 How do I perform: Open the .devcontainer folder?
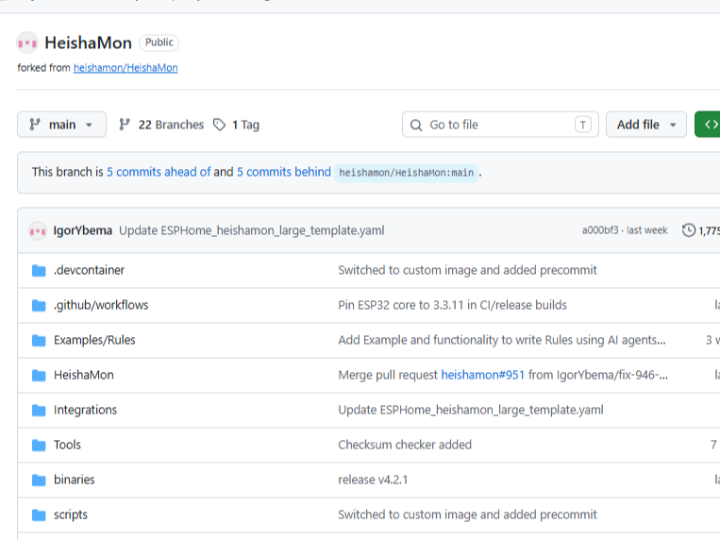[89, 270]
